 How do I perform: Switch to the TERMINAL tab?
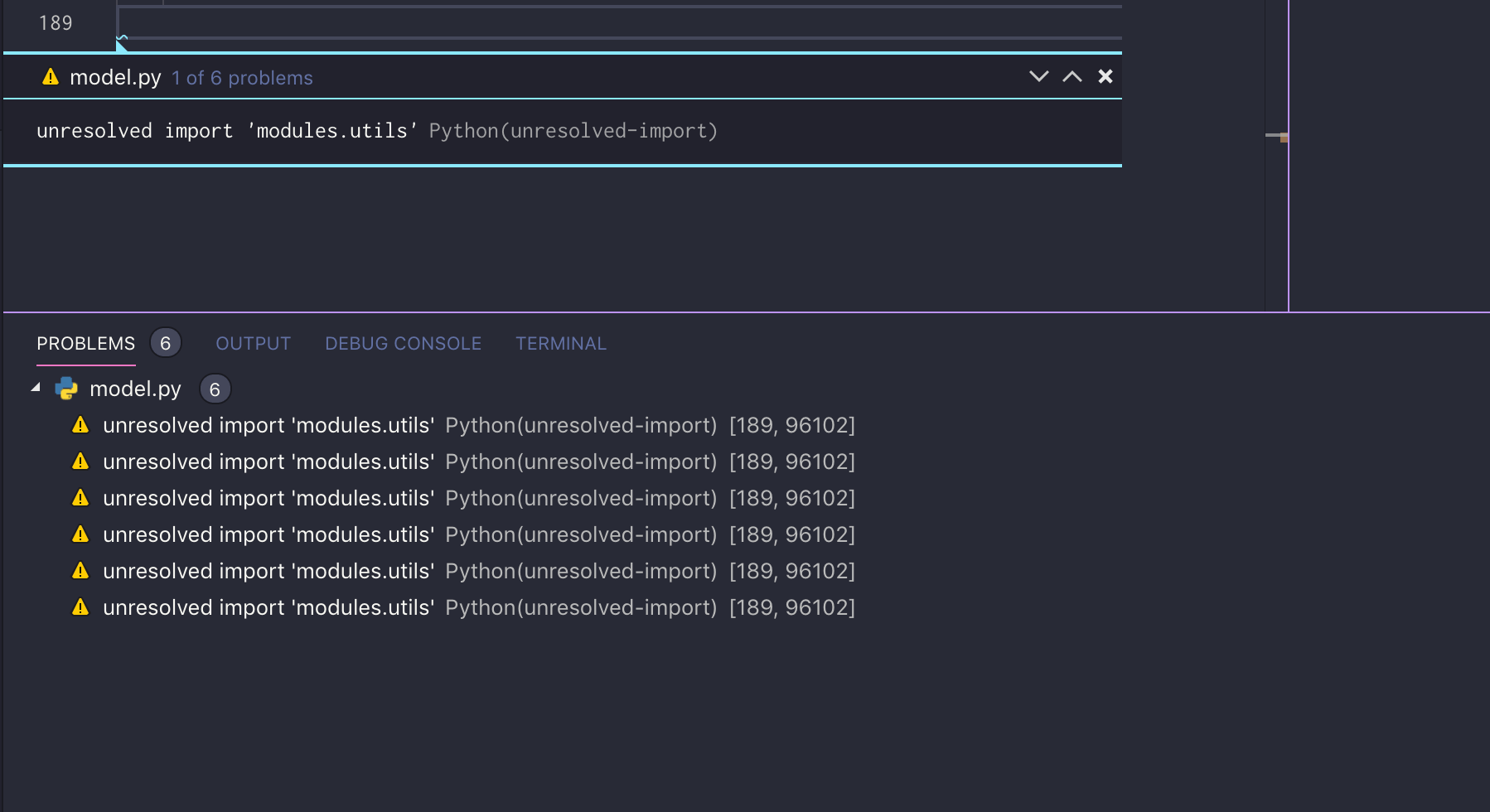[x=561, y=343]
